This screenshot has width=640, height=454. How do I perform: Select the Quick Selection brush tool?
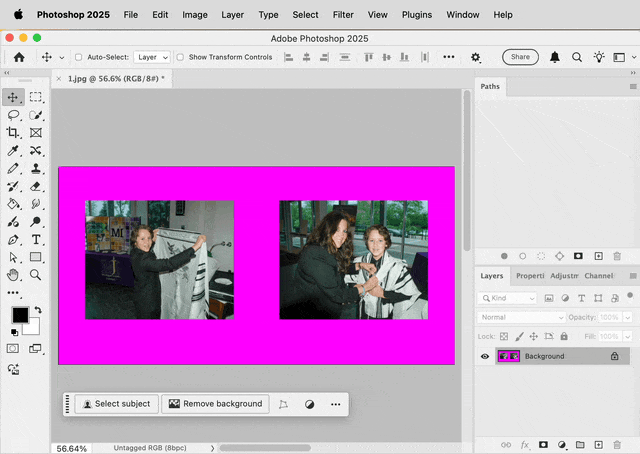36,115
